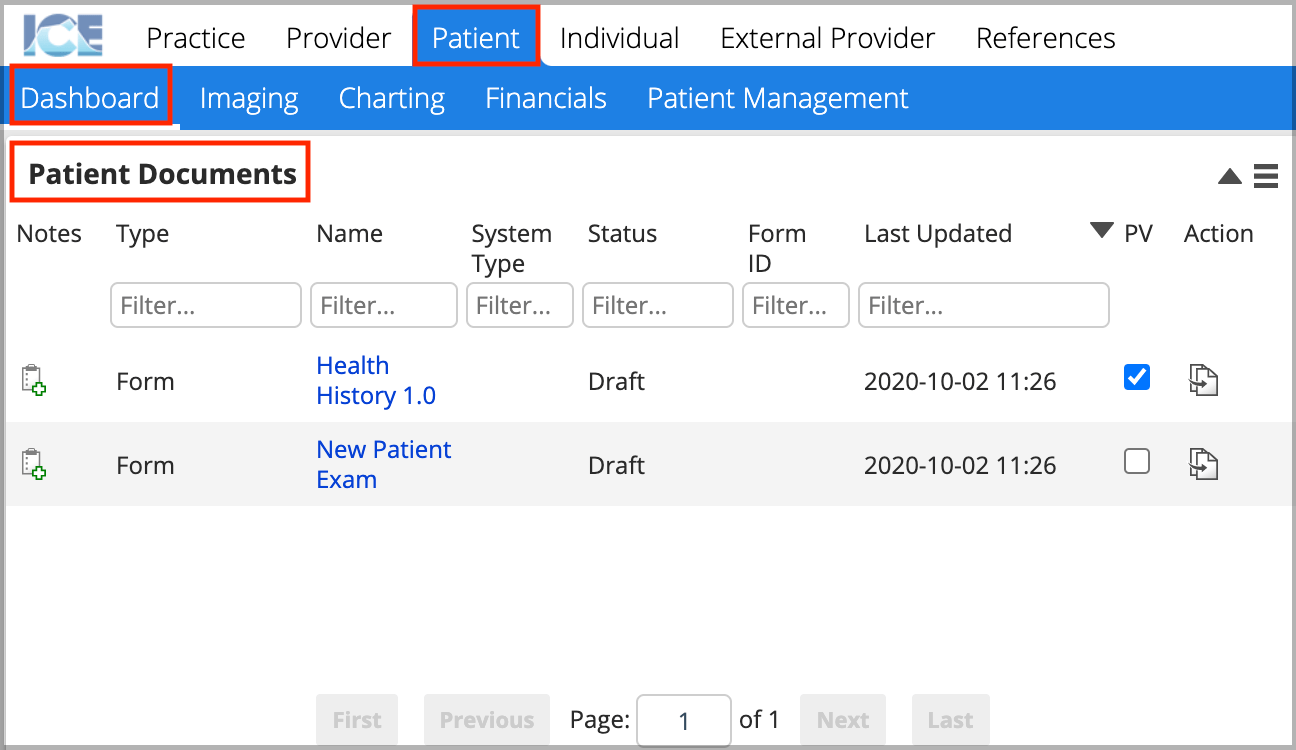This screenshot has height=750, width=1296.
Task: Click the System Type column header
Action: 511,248
